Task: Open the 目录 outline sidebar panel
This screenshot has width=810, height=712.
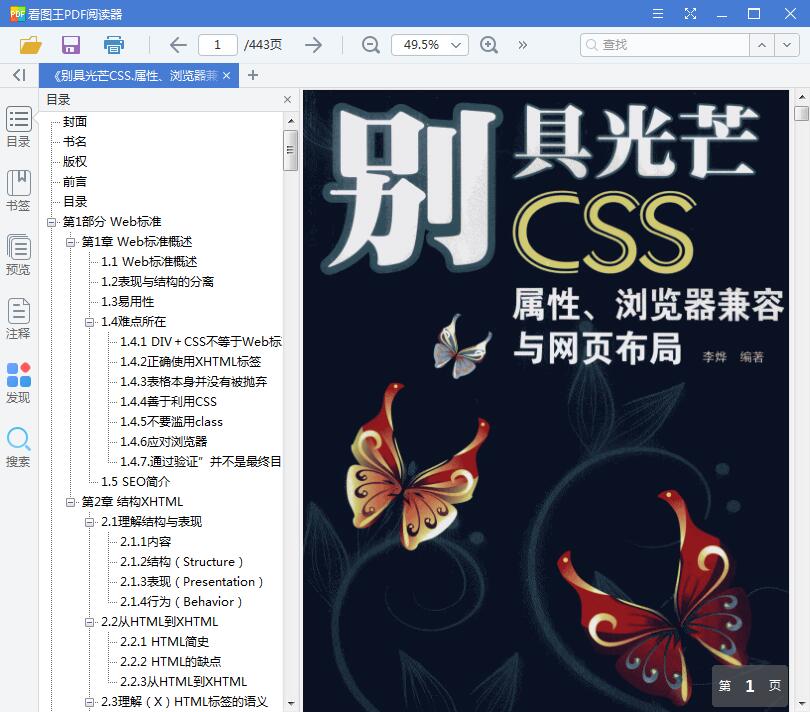Action: (x=19, y=127)
